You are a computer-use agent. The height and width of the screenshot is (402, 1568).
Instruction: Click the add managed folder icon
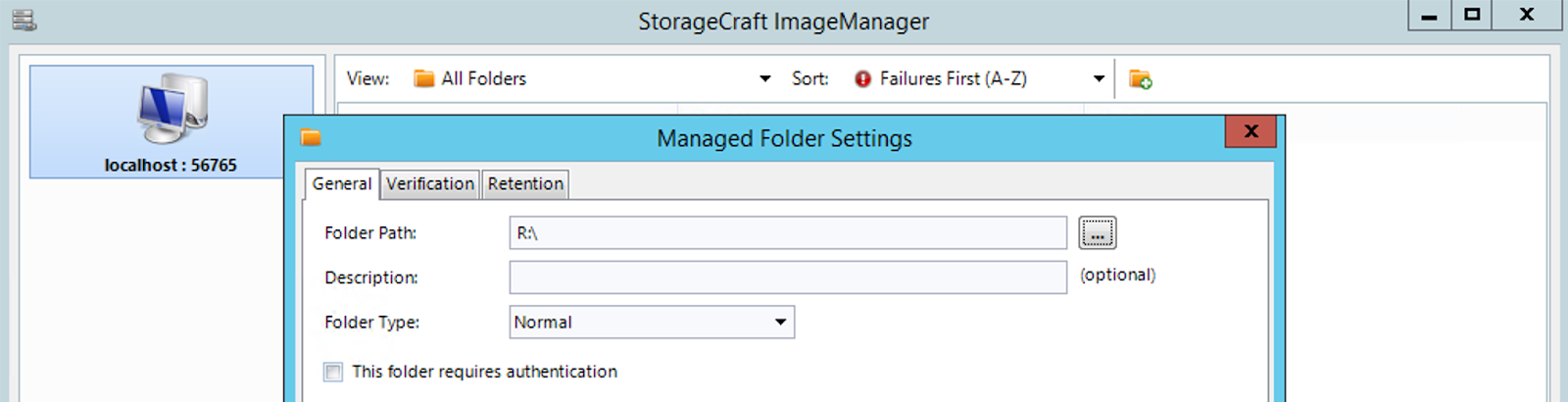pyautogui.click(x=1140, y=79)
